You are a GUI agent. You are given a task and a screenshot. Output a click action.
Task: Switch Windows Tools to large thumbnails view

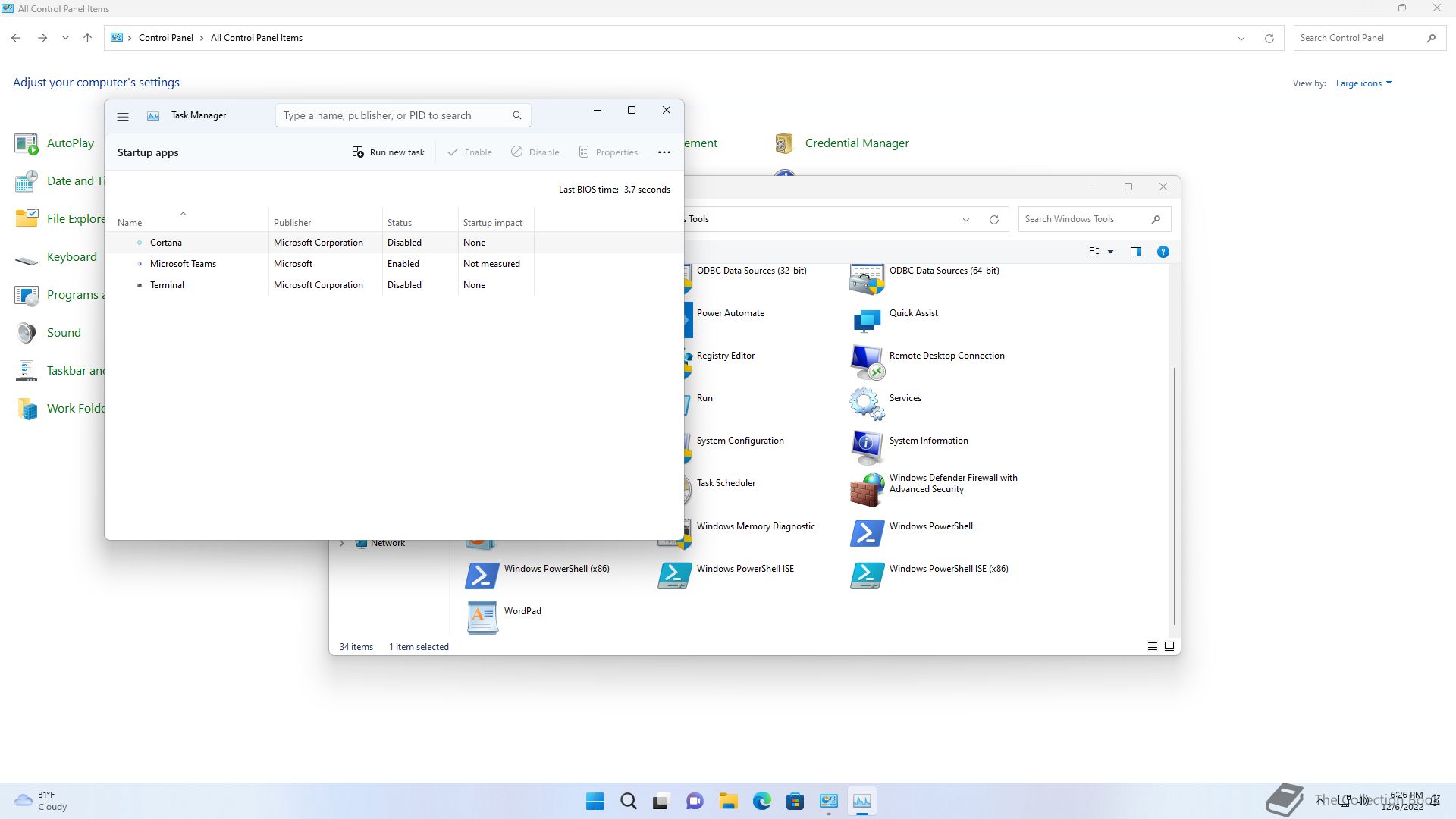tap(1169, 646)
